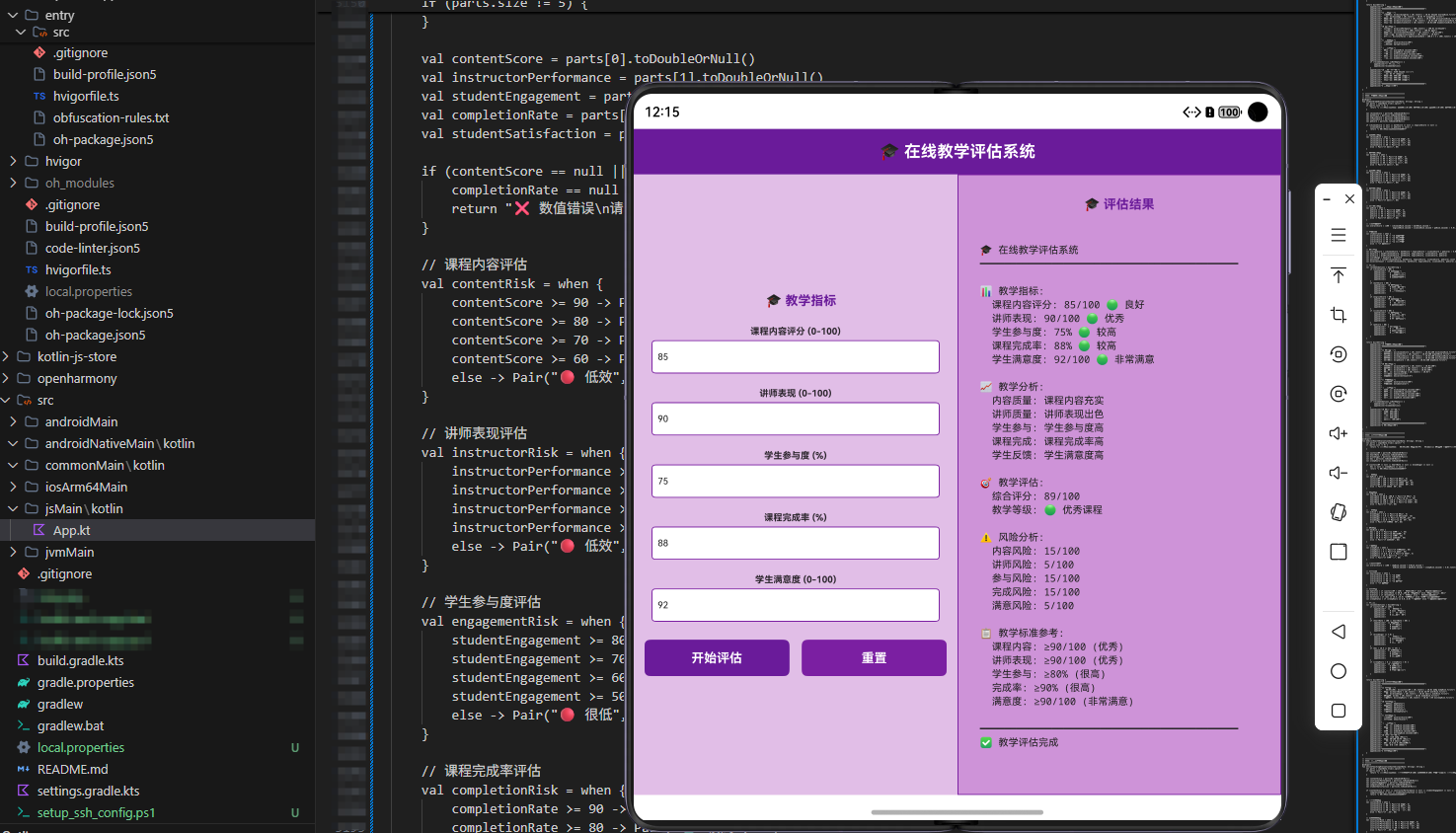The width and height of the screenshot is (1456, 833).
Task: Click the emulator recent apps square button
Action: [x=1339, y=711]
